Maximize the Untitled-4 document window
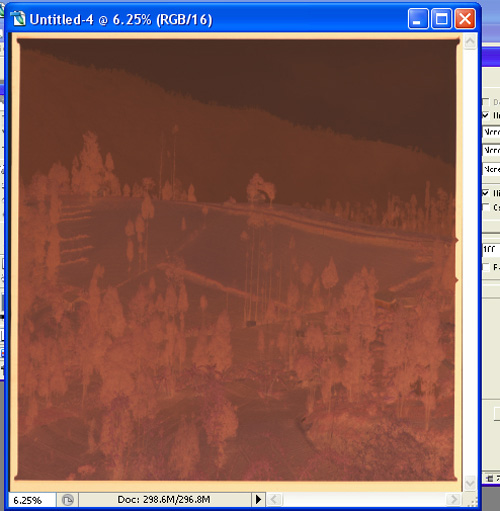 click(441, 19)
